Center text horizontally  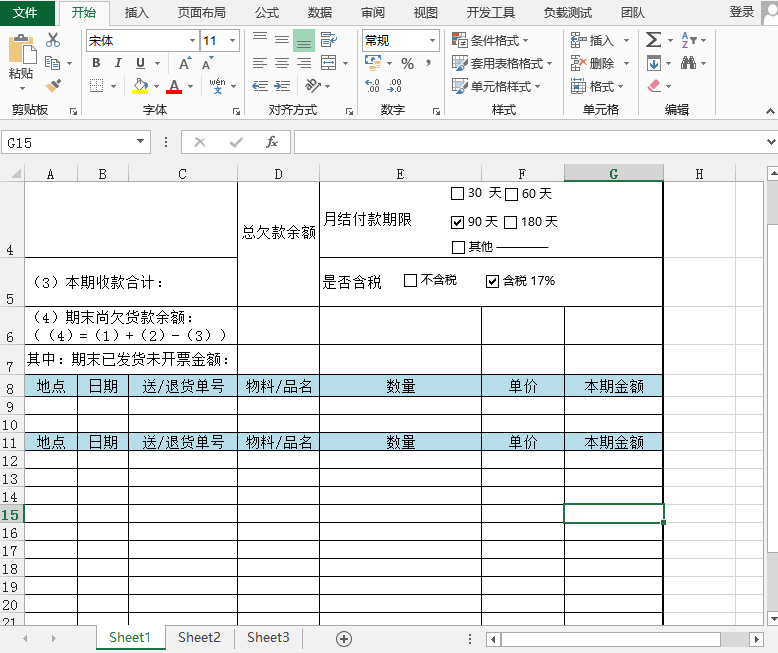(x=282, y=63)
